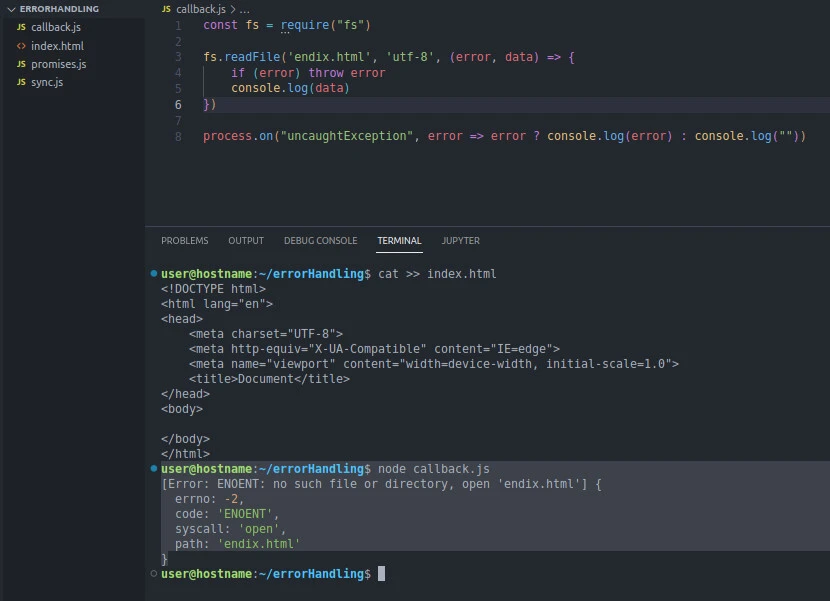Viewport: 830px width, 601px height.
Task: Select the TERMINAL tab
Action: pyautogui.click(x=399, y=241)
